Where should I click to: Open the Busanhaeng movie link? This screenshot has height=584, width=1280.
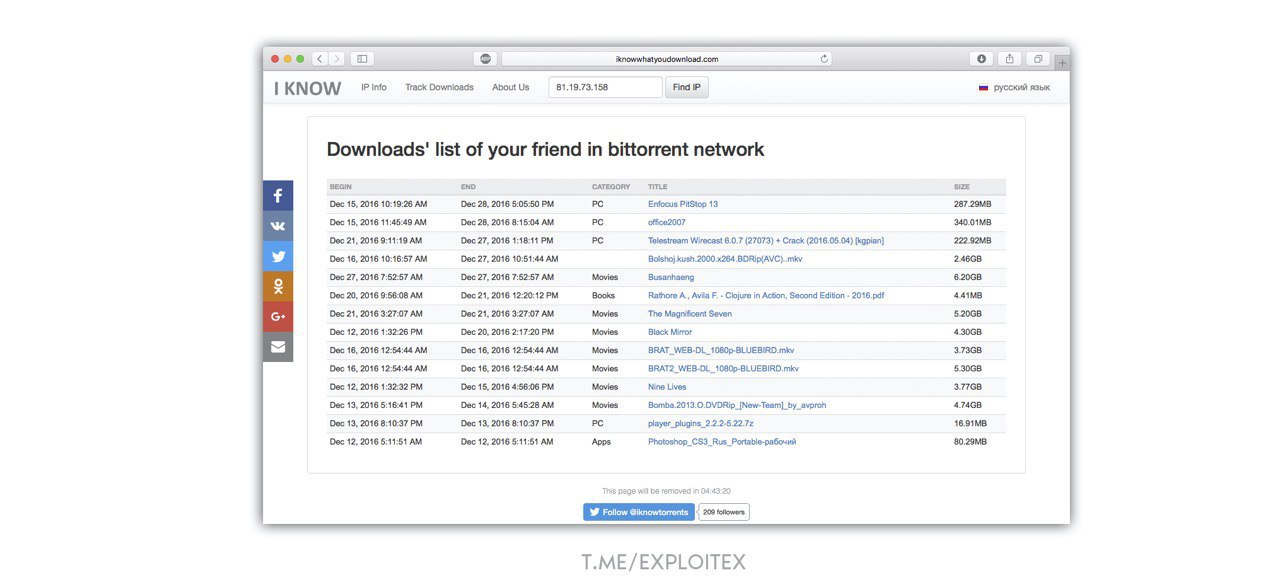671,277
